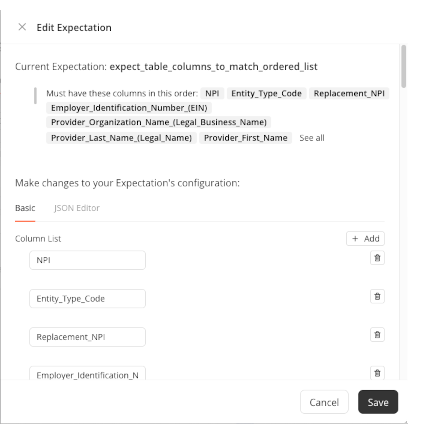Click the Entity_Type_Code tag in summary

[x=266, y=93]
